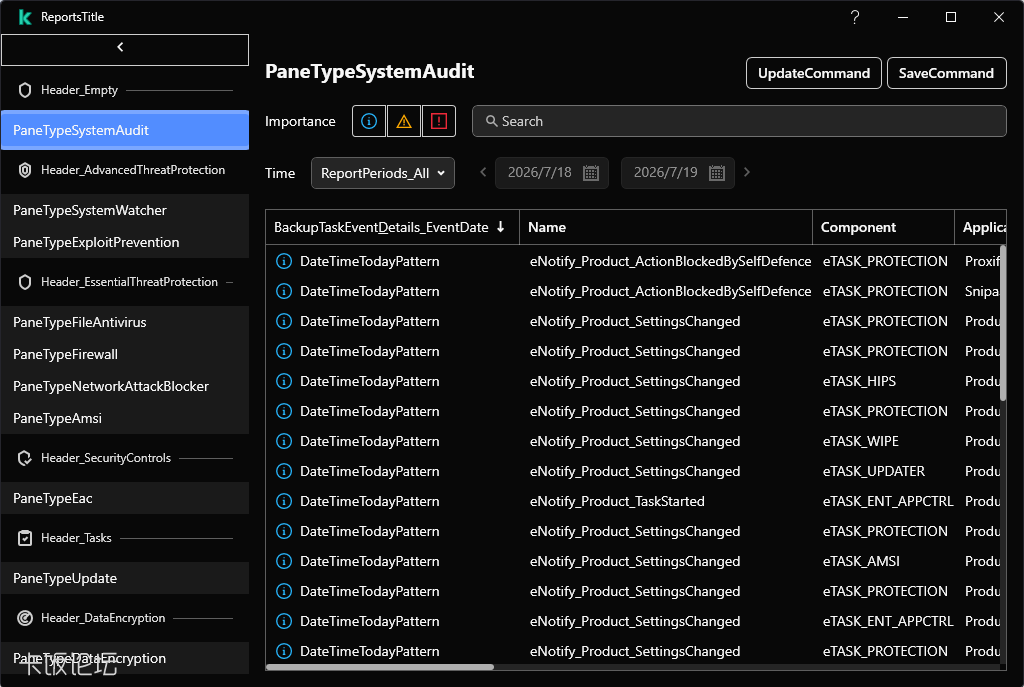The width and height of the screenshot is (1024, 687).
Task: Click the info icon of the eTASK_WIPE row
Action: click(x=284, y=441)
